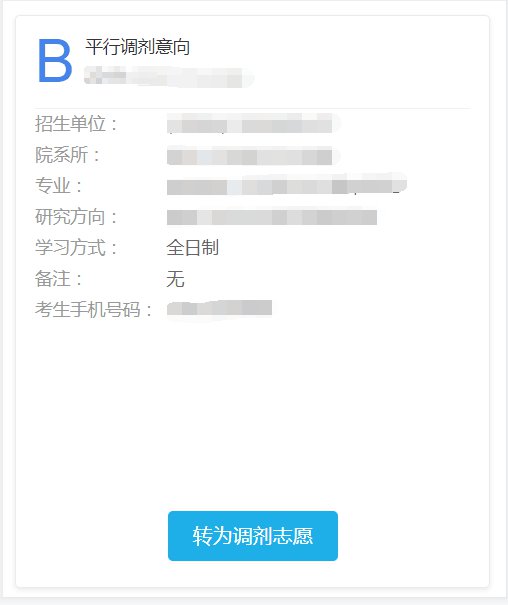Click the divider line below header
508x605 pixels.
253,108
